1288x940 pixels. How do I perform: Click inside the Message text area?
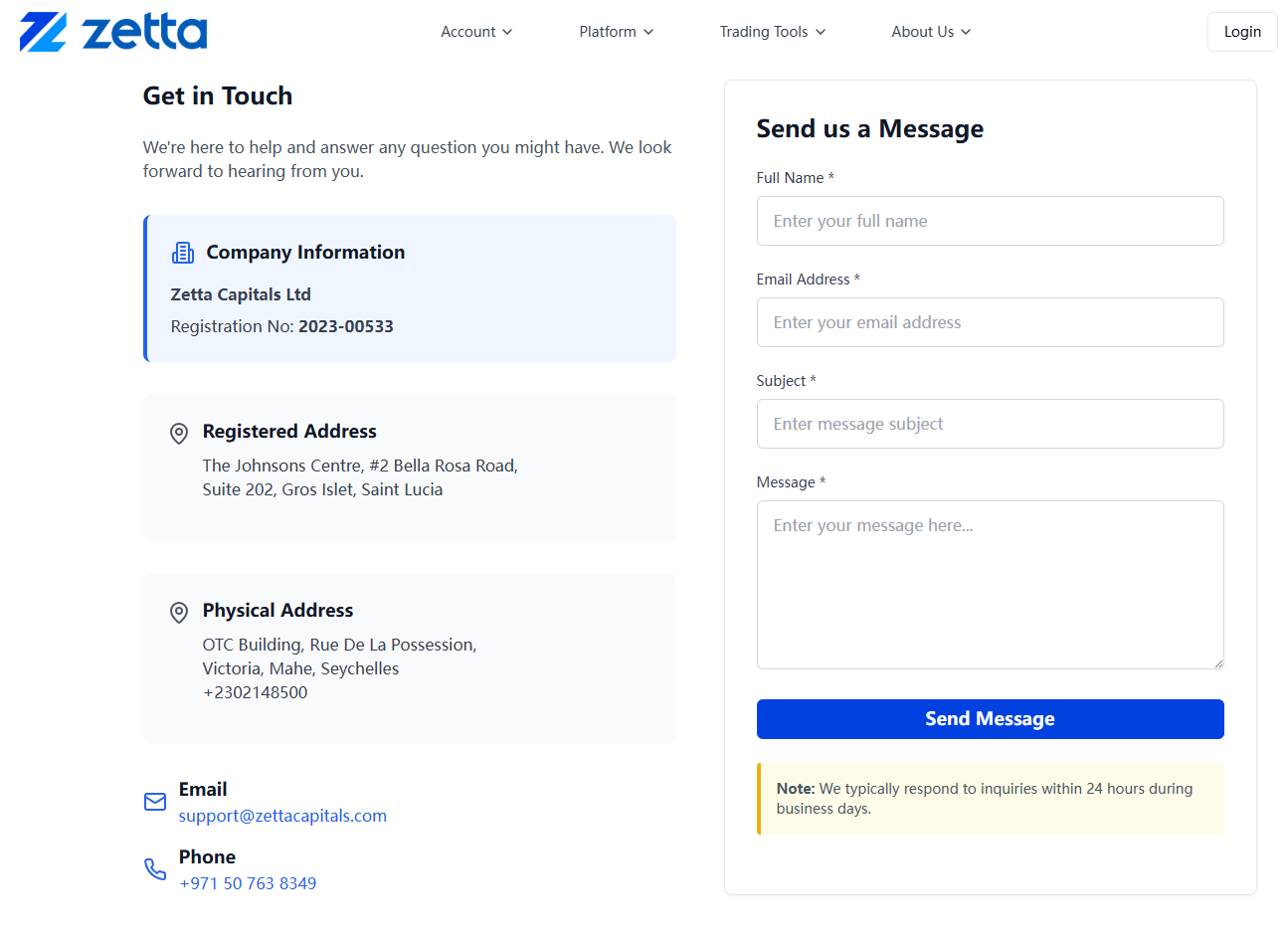click(990, 584)
